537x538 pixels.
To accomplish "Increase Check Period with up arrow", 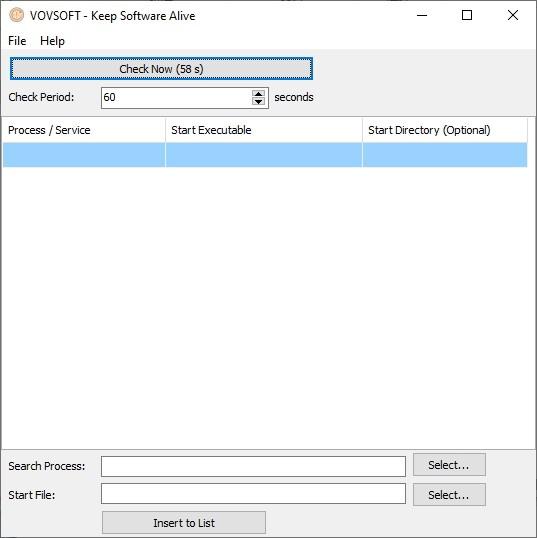I will (x=258, y=93).
